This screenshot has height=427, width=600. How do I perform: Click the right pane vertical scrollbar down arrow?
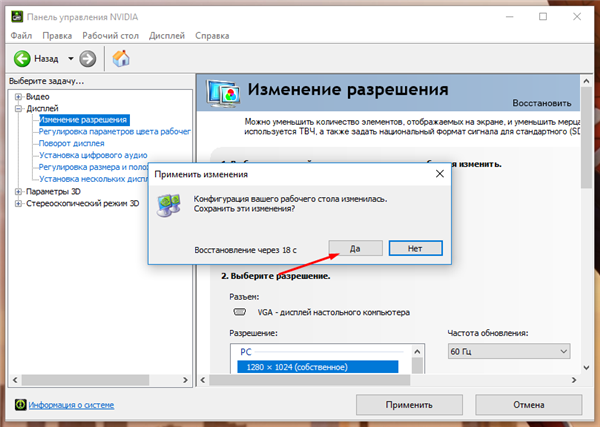(x=586, y=368)
